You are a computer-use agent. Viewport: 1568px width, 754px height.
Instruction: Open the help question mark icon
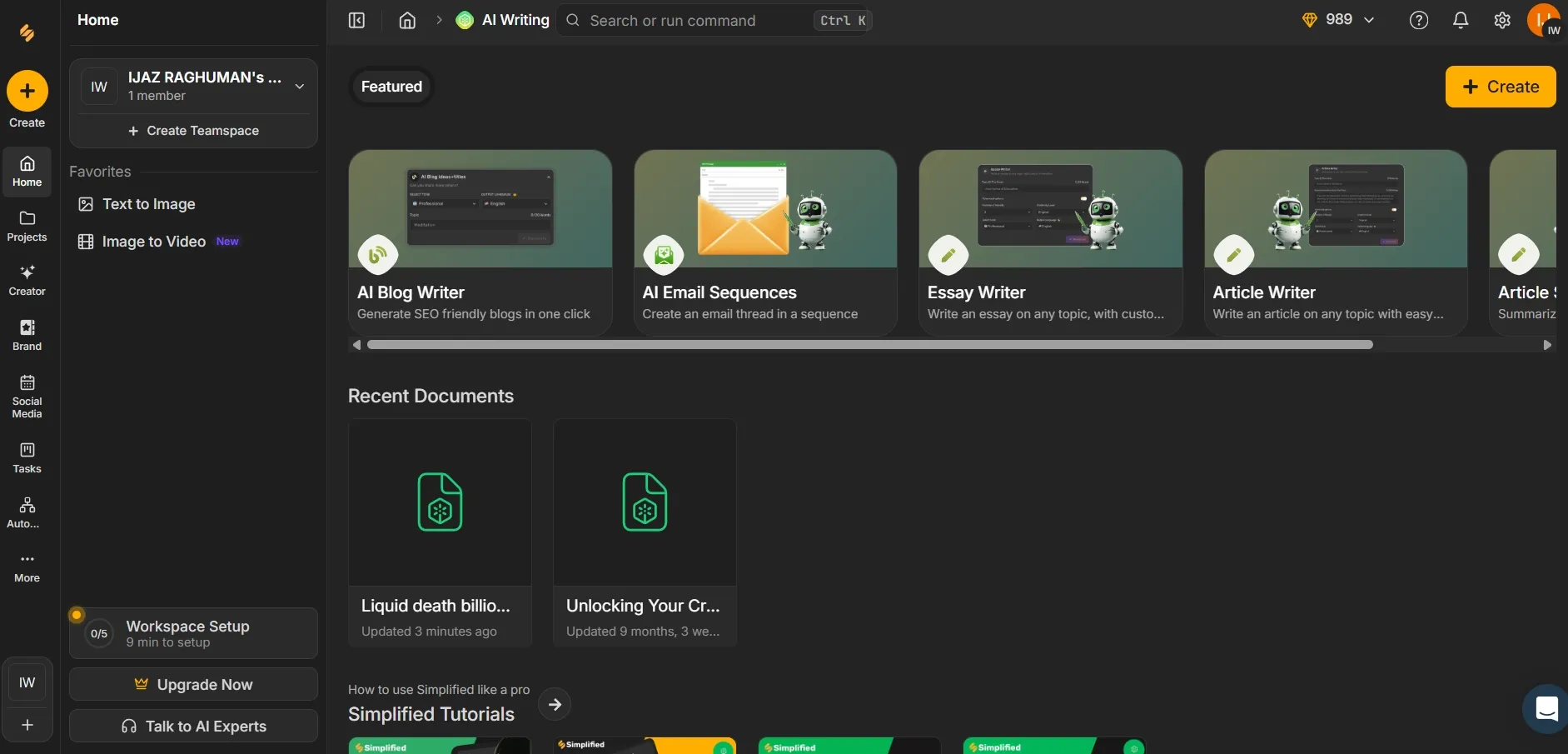[1419, 20]
